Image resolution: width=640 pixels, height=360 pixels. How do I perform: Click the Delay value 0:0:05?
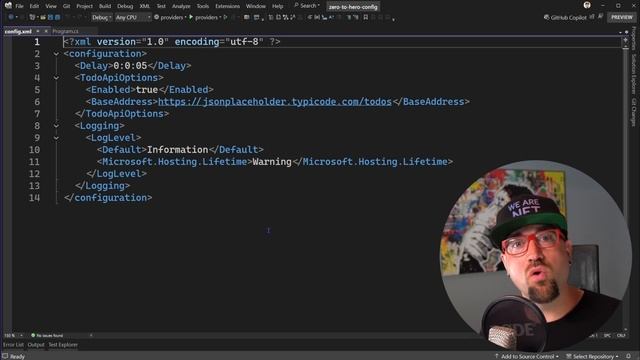(130, 66)
